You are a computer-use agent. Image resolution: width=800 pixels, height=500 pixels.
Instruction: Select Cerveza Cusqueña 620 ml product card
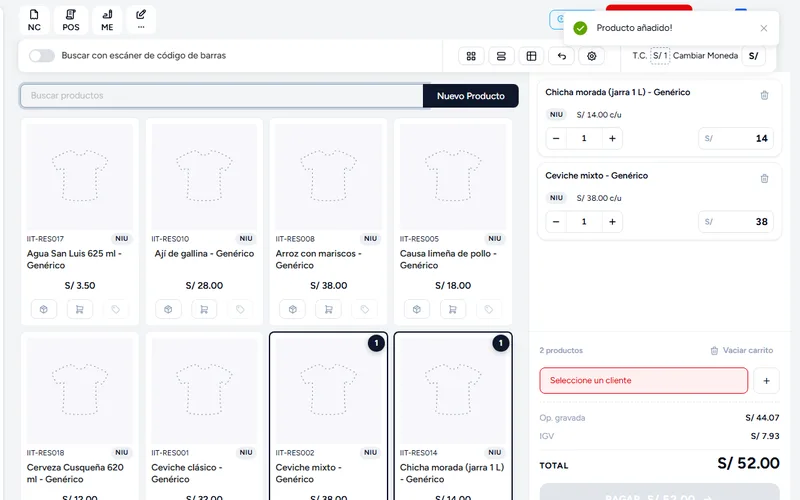80,416
